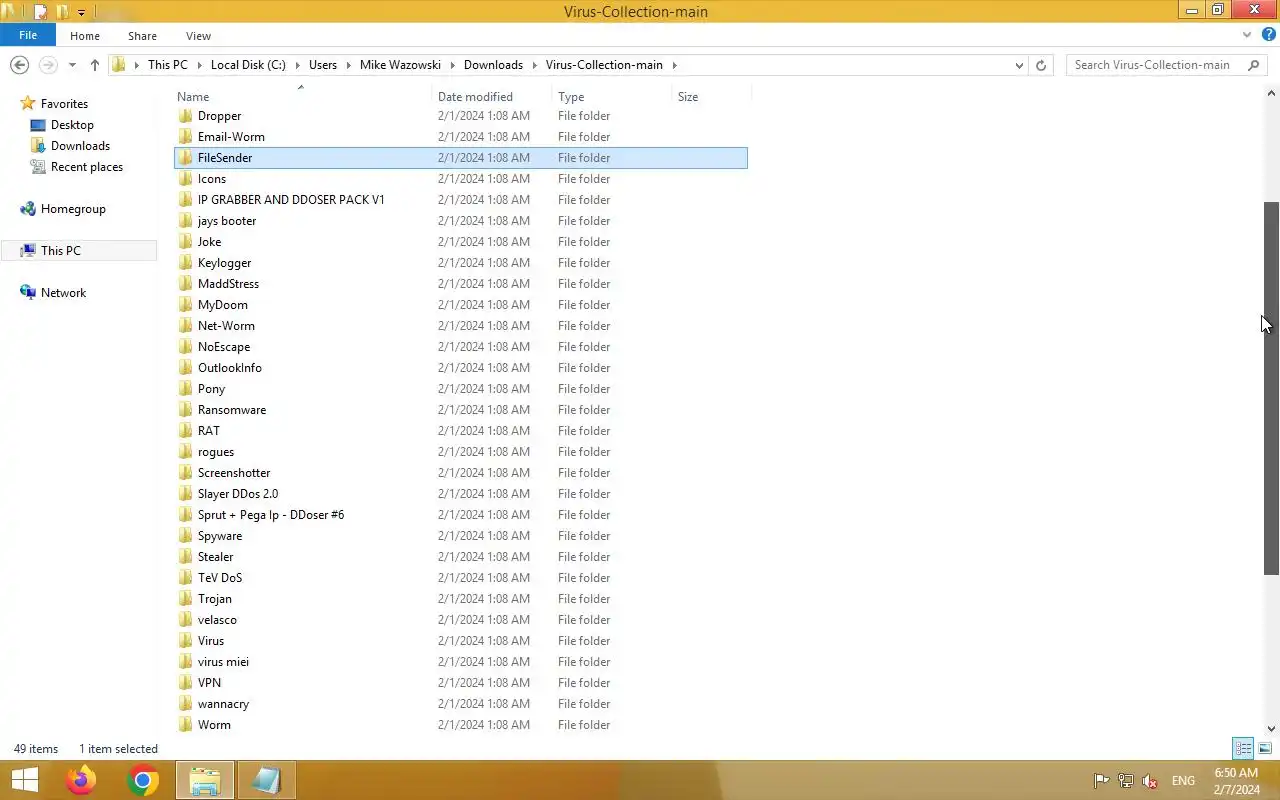Click the scrollbar up arrow
Viewport: 1280px width, 800px height.
click(1271, 93)
